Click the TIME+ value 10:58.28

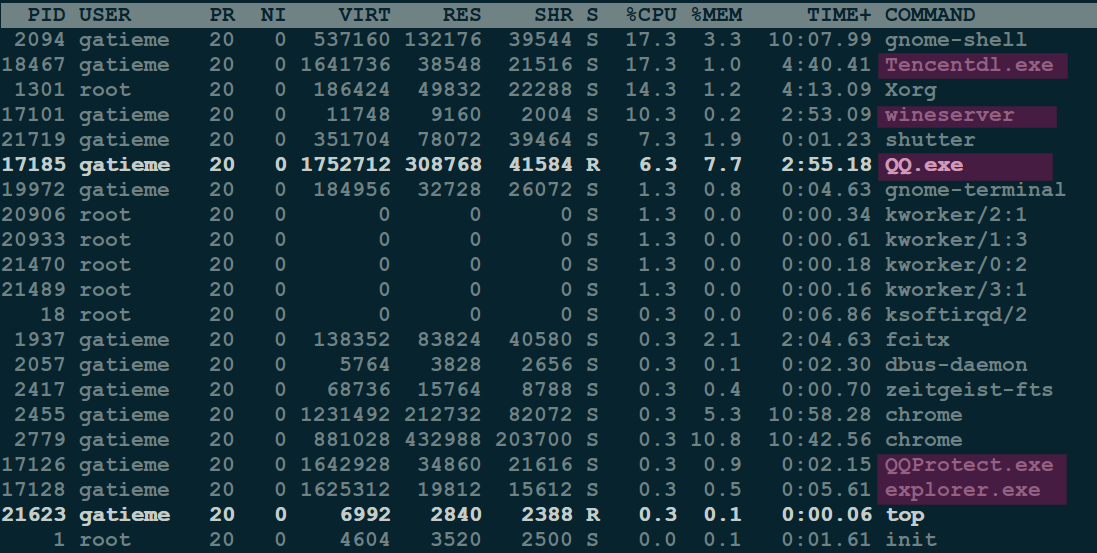point(820,415)
